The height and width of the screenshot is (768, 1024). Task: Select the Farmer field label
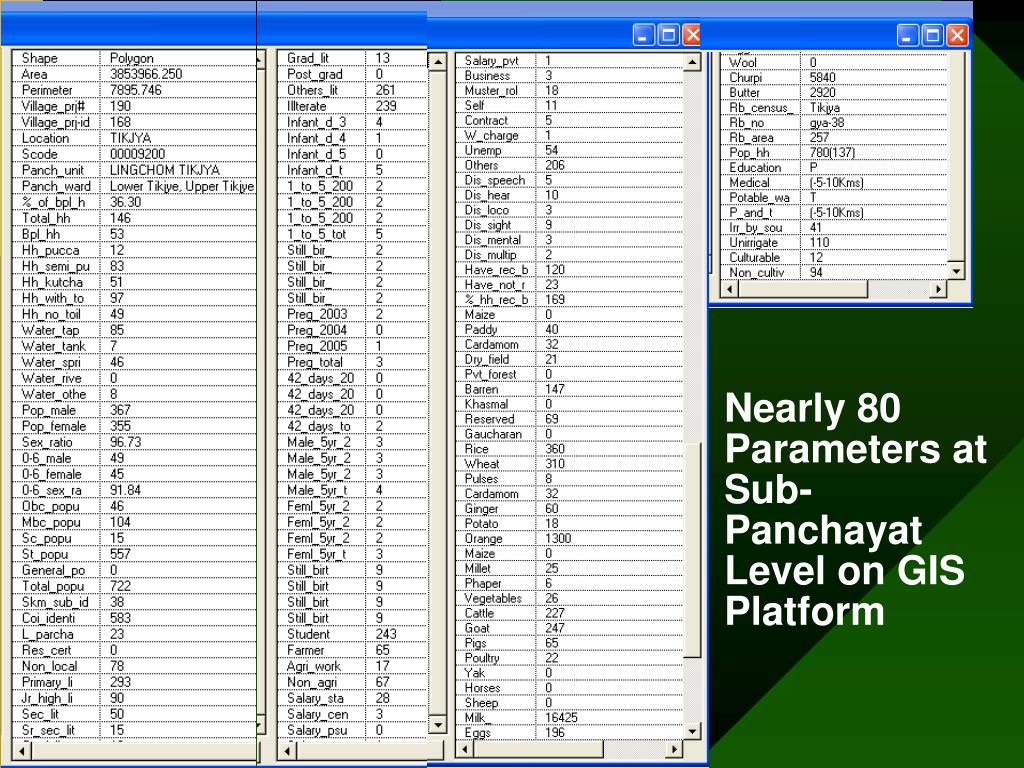coord(306,650)
